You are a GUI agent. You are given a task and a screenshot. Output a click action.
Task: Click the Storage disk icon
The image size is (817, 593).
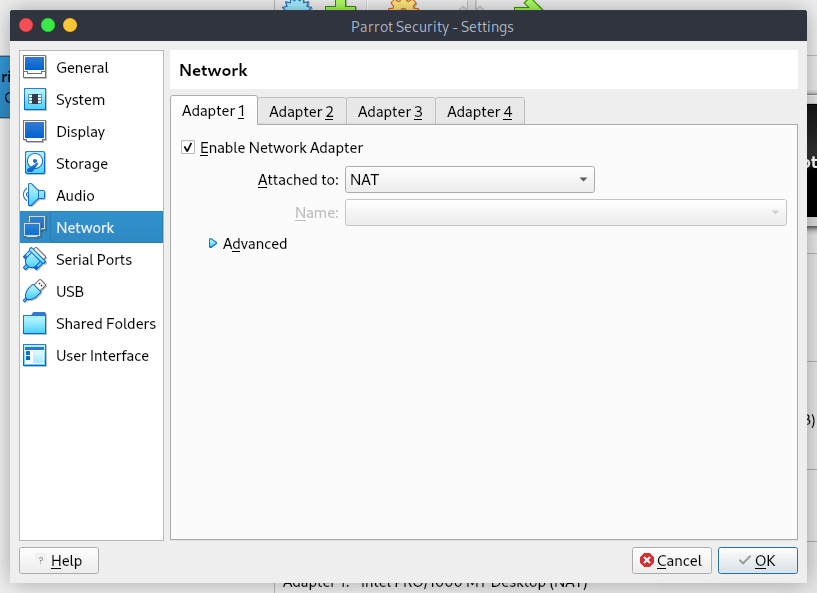[35, 164]
